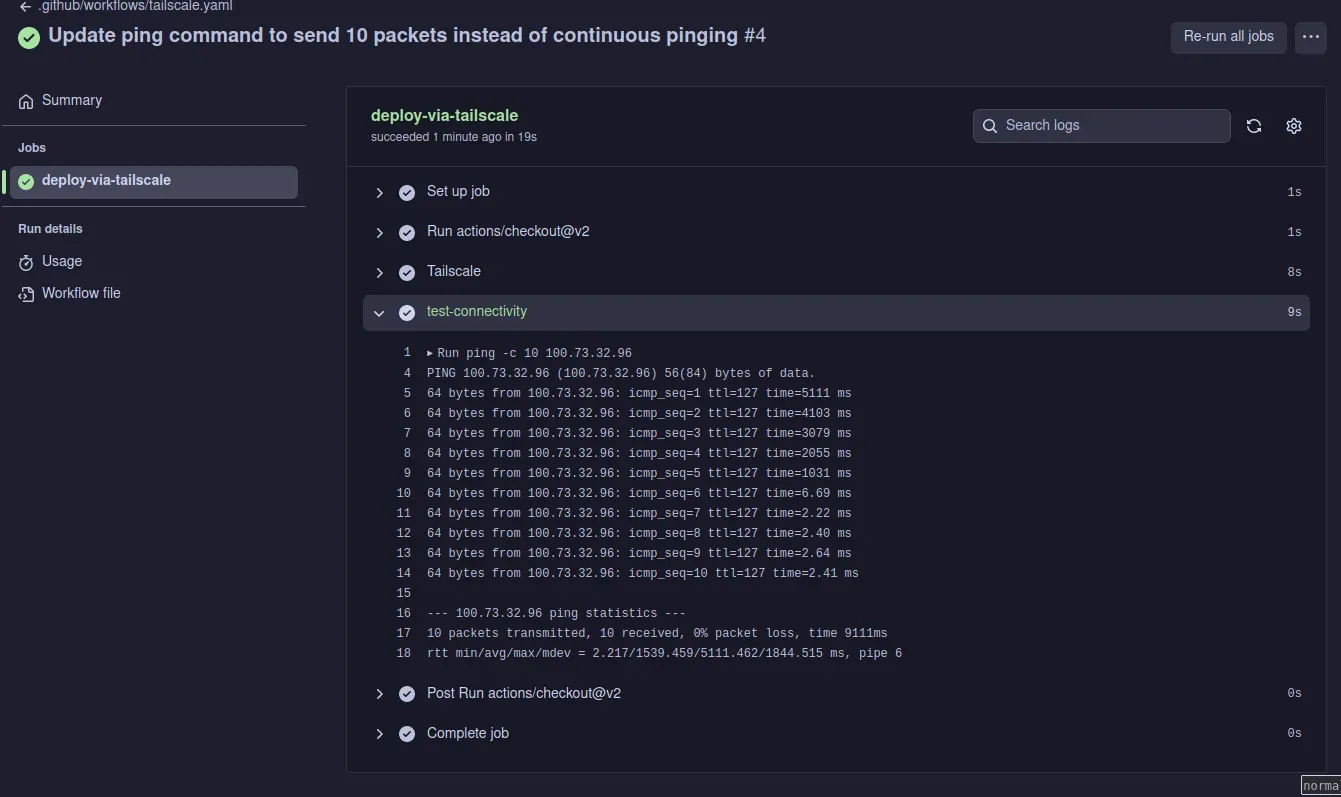Expand the Set up job step
The image size is (1341, 797).
click(x=379, y=192)
